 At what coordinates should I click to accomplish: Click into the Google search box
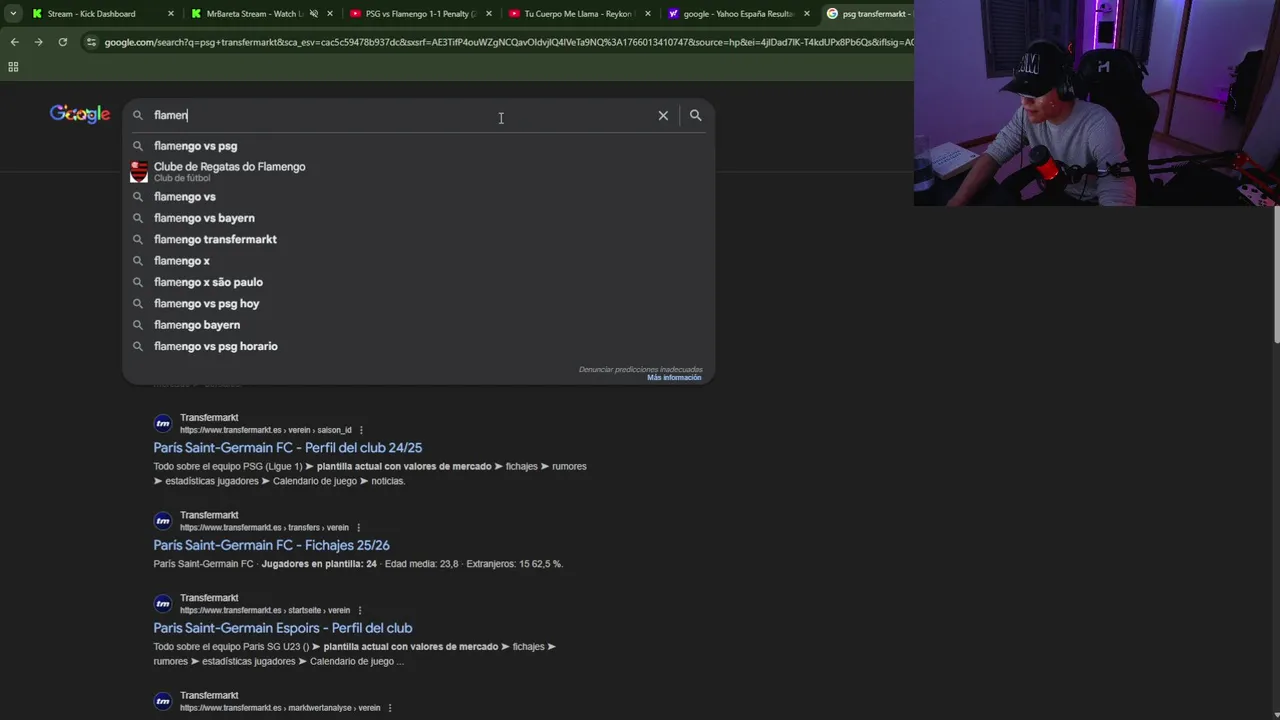tap(400, 115)
